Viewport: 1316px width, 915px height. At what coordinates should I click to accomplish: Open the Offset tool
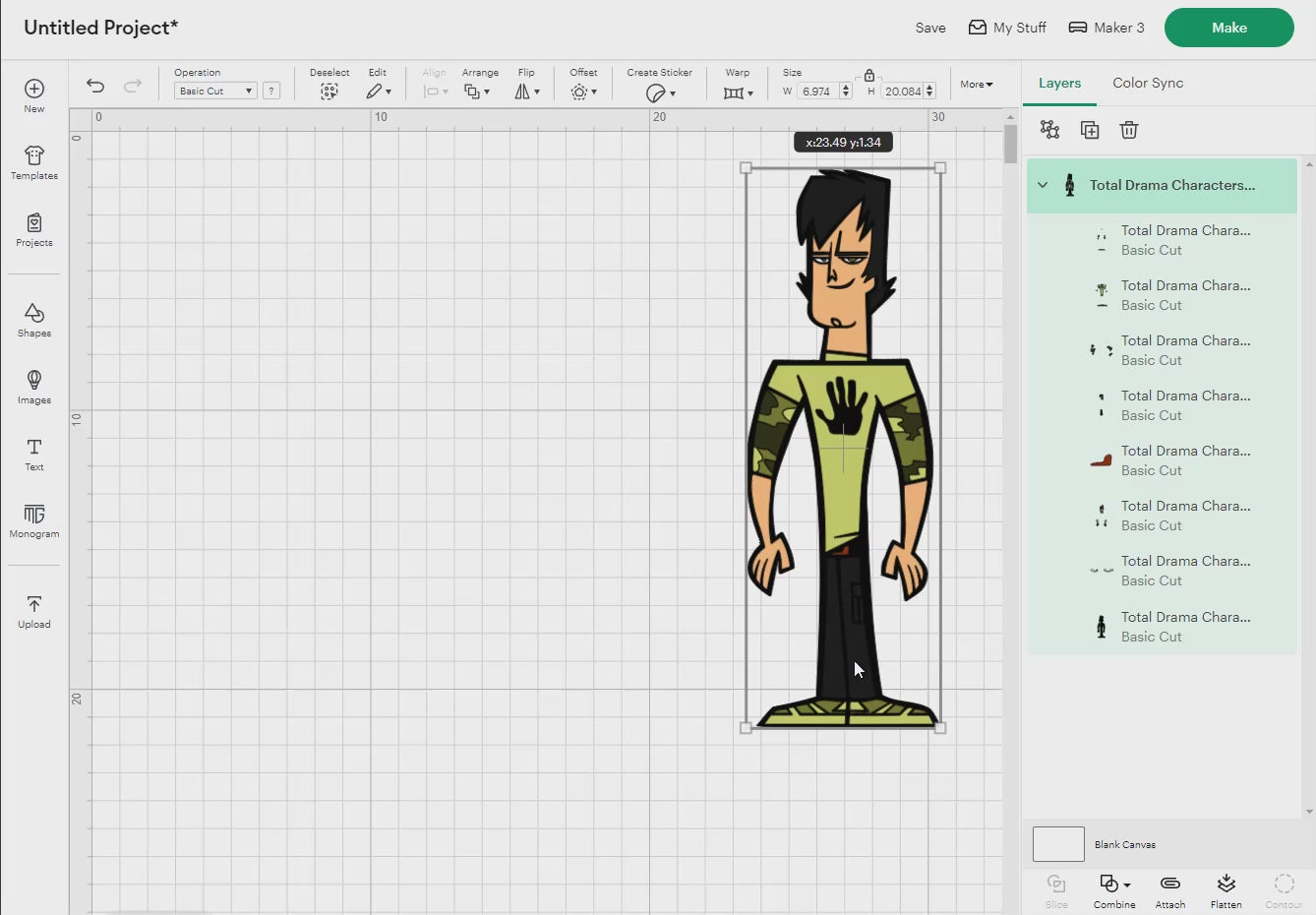point(583,91)
